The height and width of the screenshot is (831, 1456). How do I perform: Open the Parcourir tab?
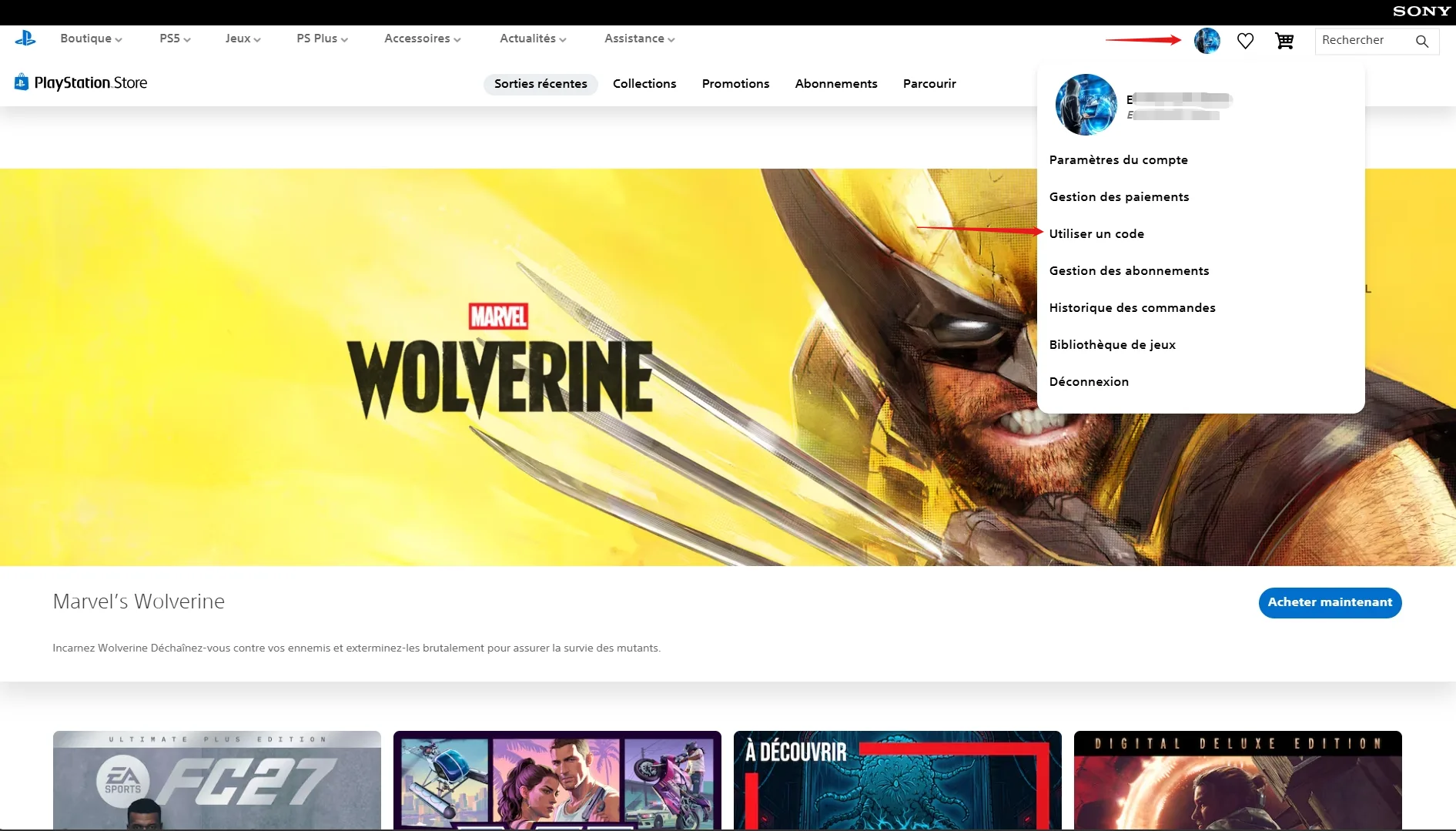[x=929, y=84]
